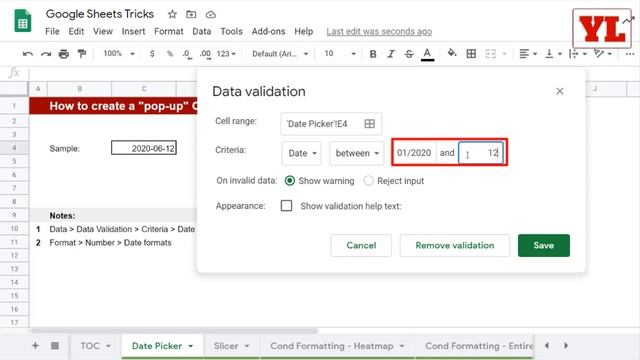Image resolution: width=640 pixels, height=360 pixels.
Task: Click the Print icon
Action: click(64, 54)
